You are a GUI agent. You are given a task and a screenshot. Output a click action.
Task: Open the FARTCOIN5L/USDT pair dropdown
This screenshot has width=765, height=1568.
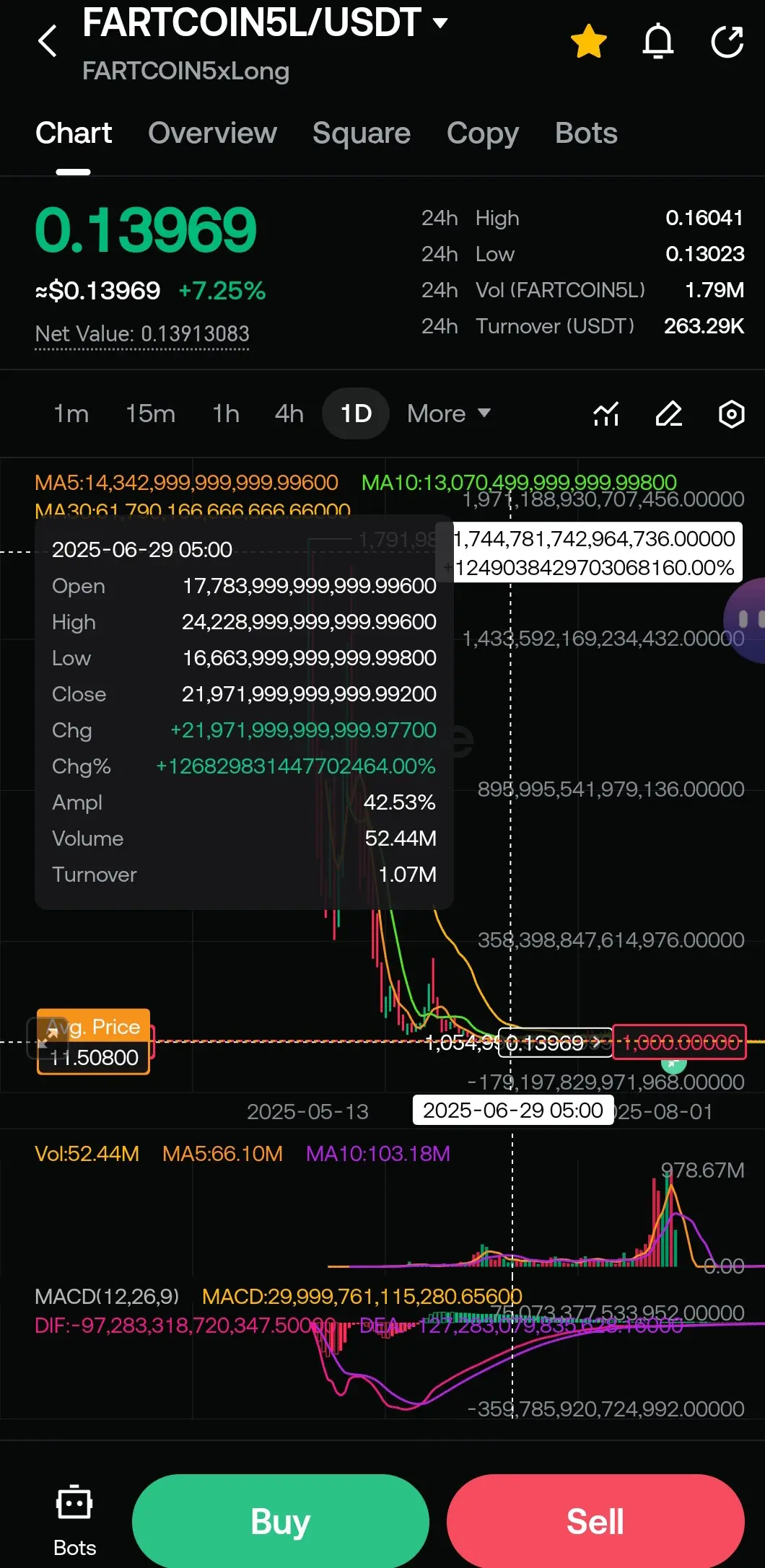point(264,22)
